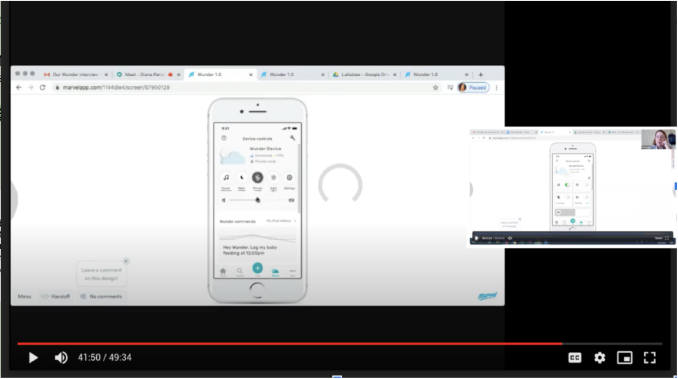
Task: Mute the inset video's volume icon
Action: [510, 238]
